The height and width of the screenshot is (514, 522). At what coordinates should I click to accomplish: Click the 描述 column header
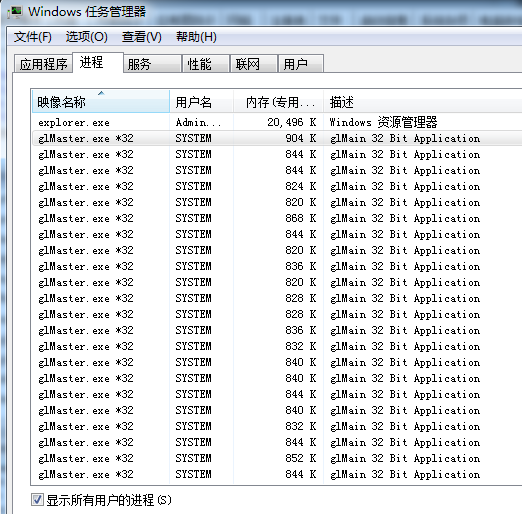coord(423,101)
